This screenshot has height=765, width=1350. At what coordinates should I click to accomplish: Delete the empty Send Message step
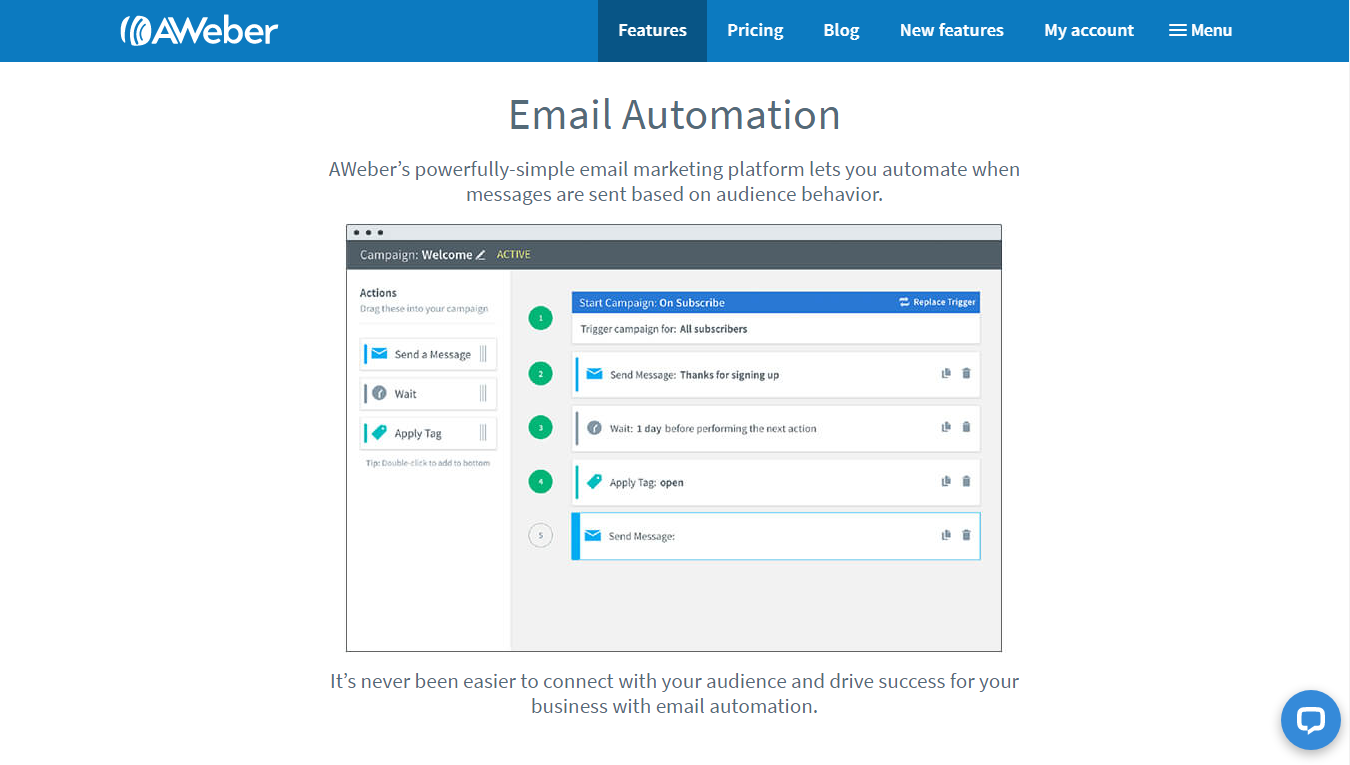[x=966, y=535]
